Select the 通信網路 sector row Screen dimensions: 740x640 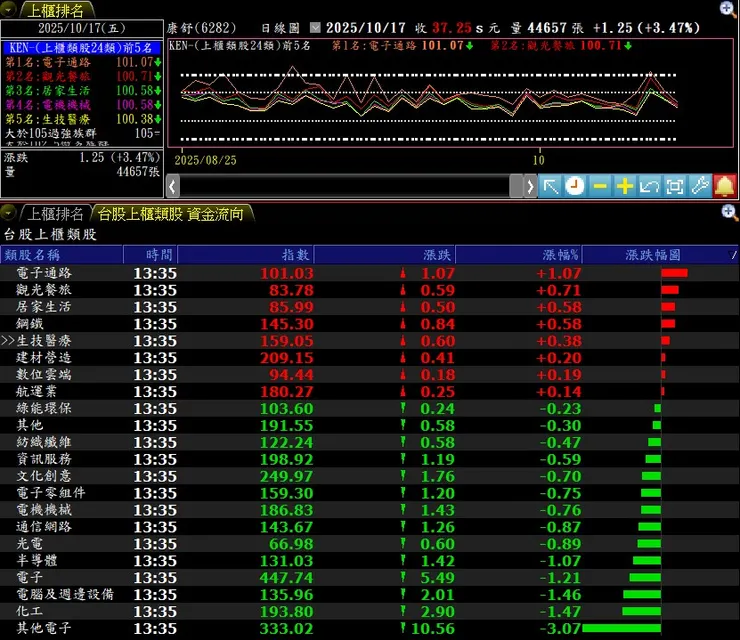tap(370, 527)
